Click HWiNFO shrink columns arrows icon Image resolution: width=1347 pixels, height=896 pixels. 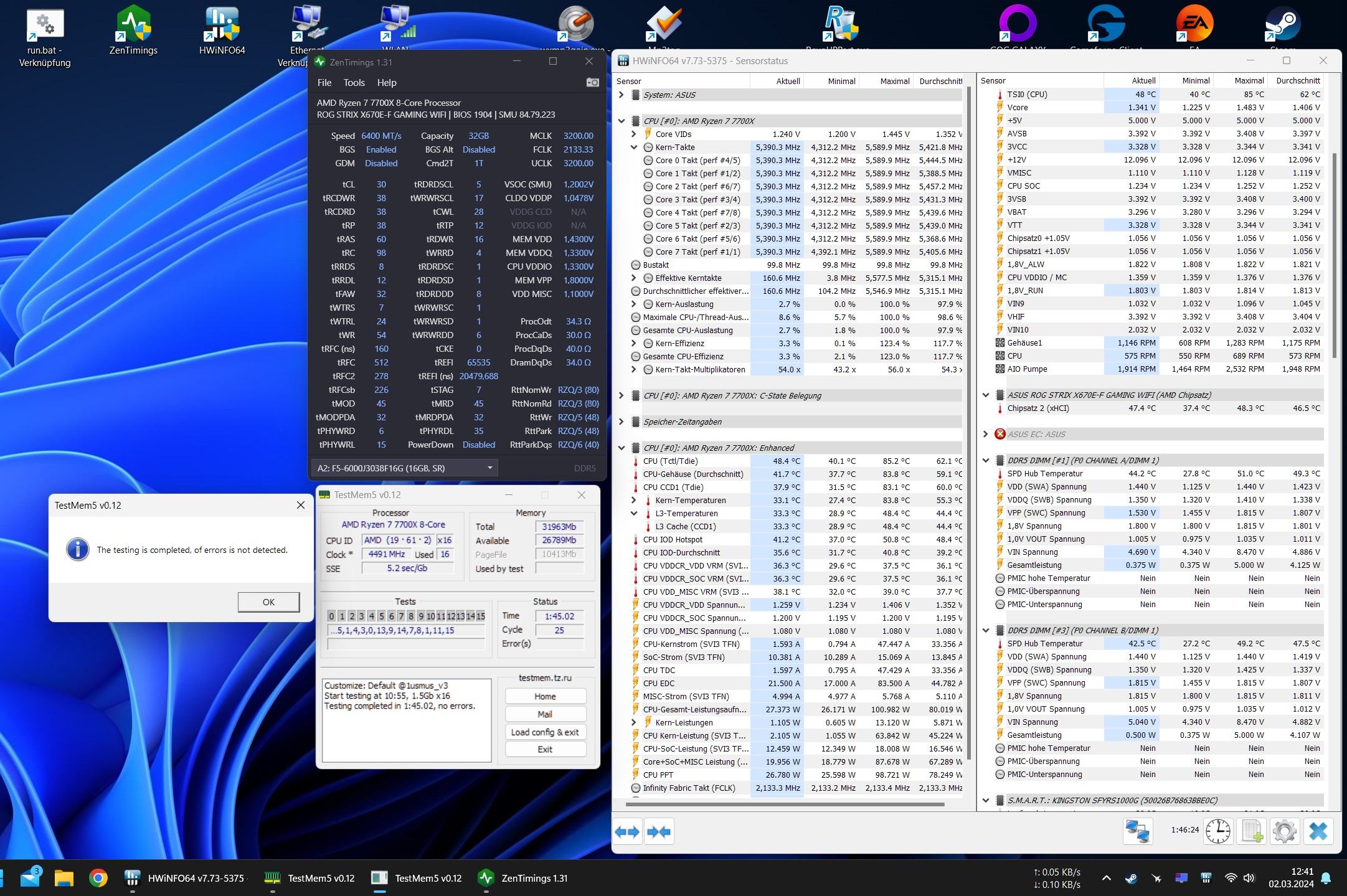click(659, 831)
